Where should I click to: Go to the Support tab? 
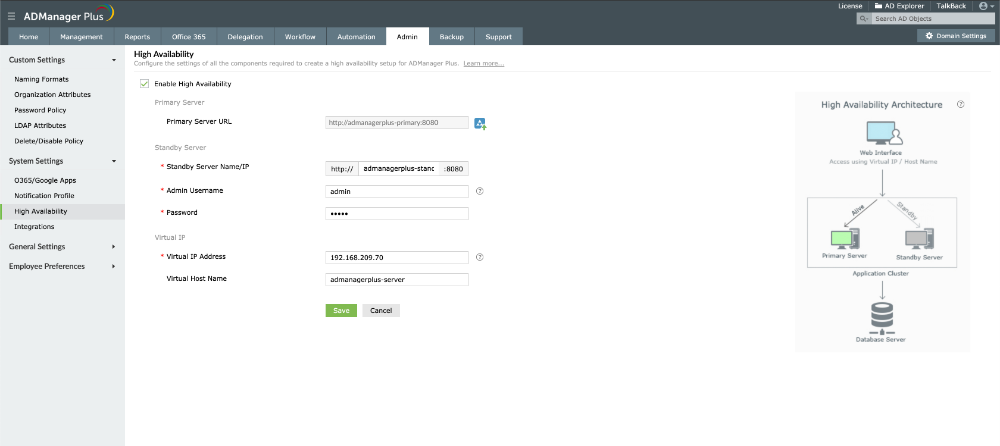pos(499,36)
